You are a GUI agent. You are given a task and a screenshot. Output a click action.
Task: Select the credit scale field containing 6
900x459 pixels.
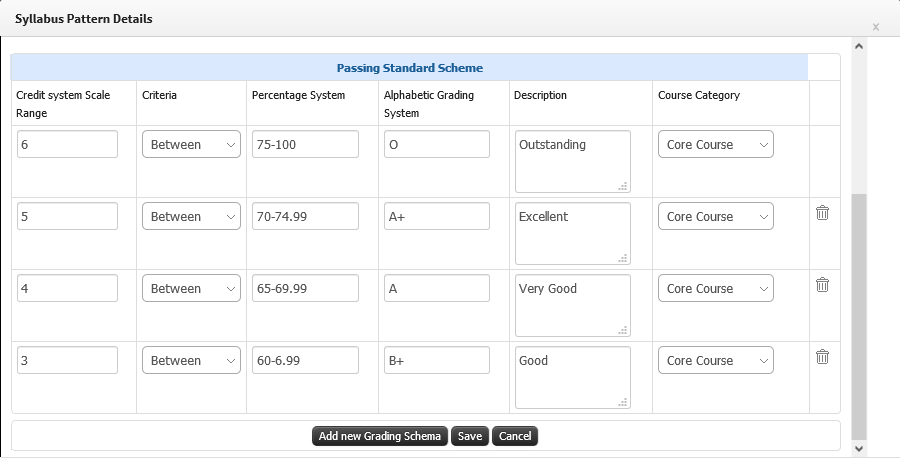[x=67, y=144]
